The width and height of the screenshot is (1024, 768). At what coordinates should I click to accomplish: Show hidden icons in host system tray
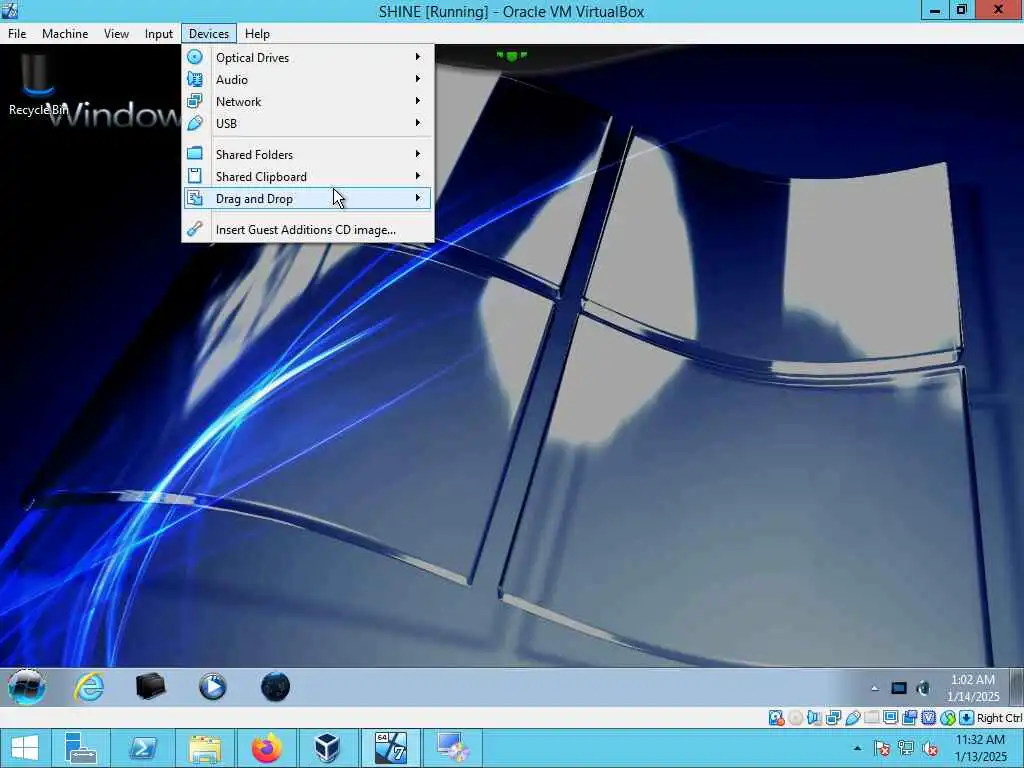pos(857,748)
